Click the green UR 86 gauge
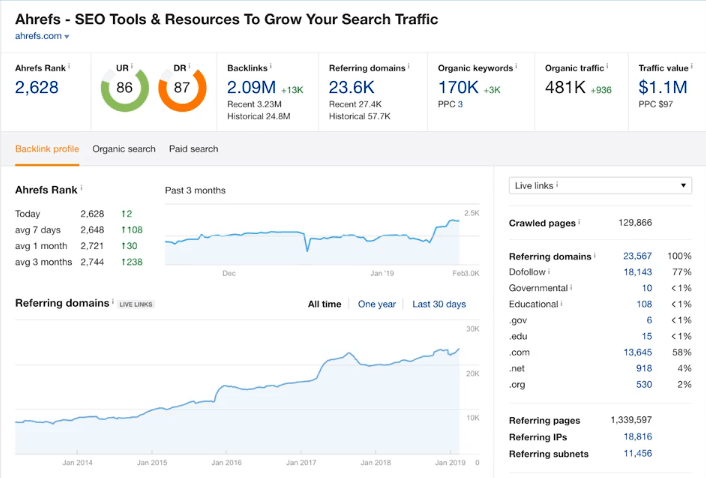This screenshot has width=706, height=478. [125, 89]
